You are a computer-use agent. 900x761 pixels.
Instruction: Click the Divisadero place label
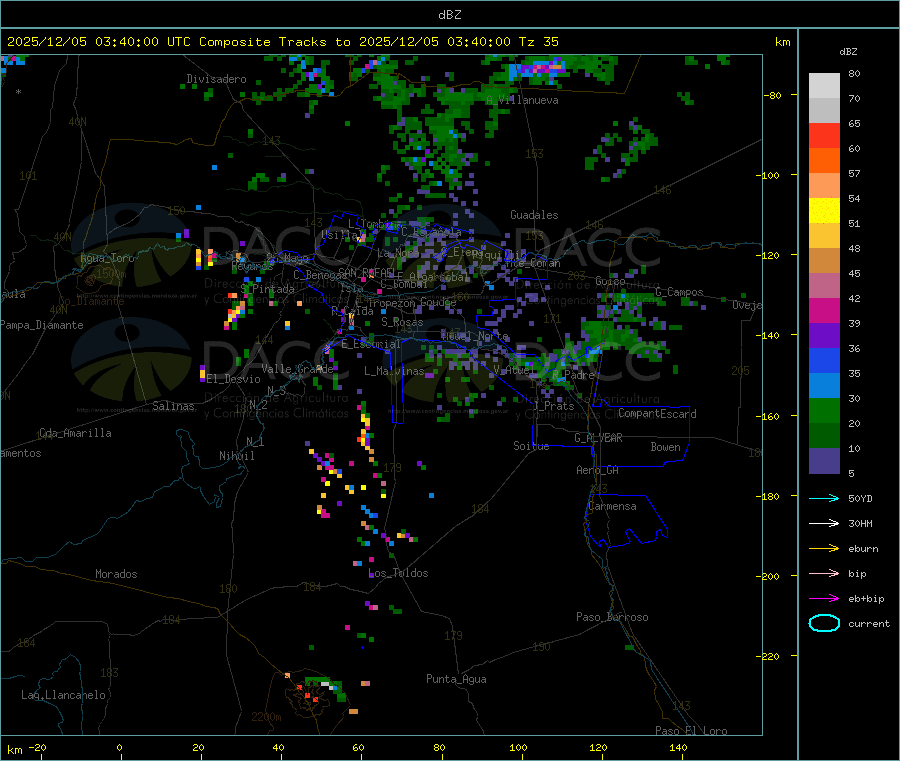[216, 79]
